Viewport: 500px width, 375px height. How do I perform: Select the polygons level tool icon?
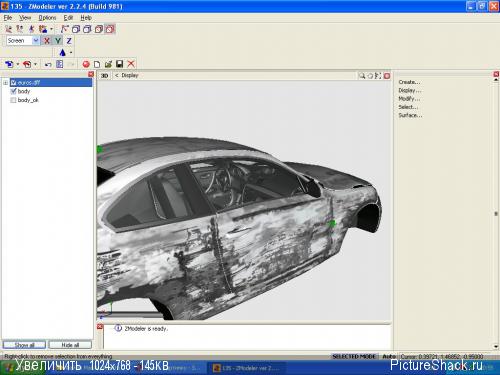tap(32, 29)
